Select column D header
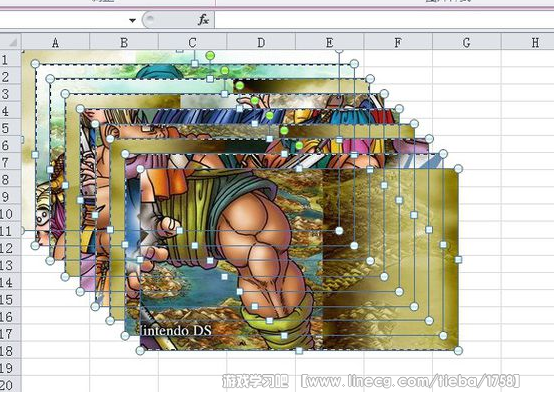 tap(261, 42)
